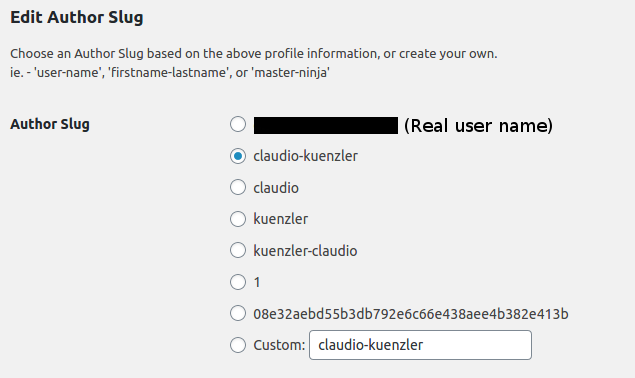
Task: Select the kuenzler-claudio radio button
Action: (x=238, y=250)
